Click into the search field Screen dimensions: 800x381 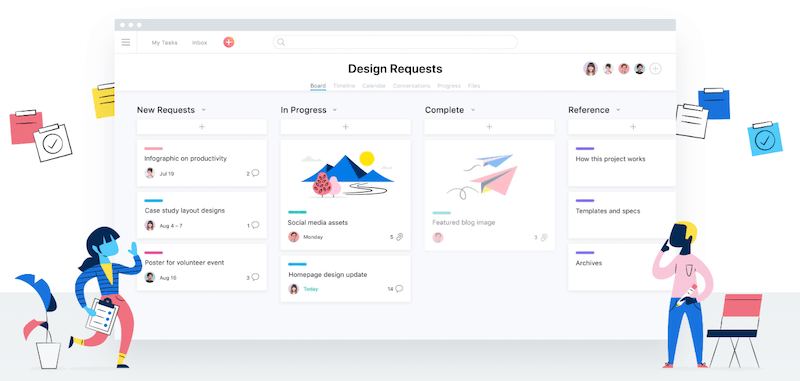coord(395,42)
